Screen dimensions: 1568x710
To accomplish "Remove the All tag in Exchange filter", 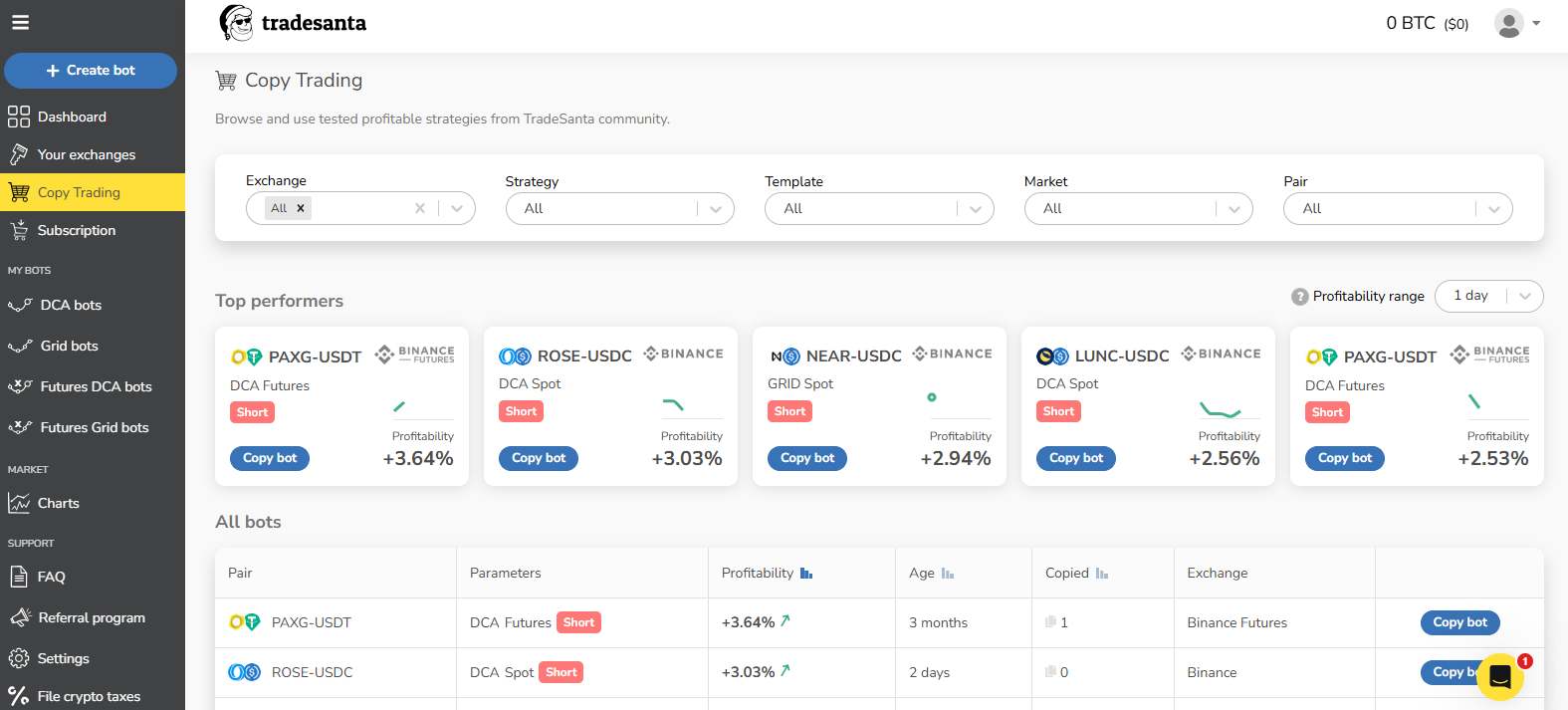I will 301,208.
